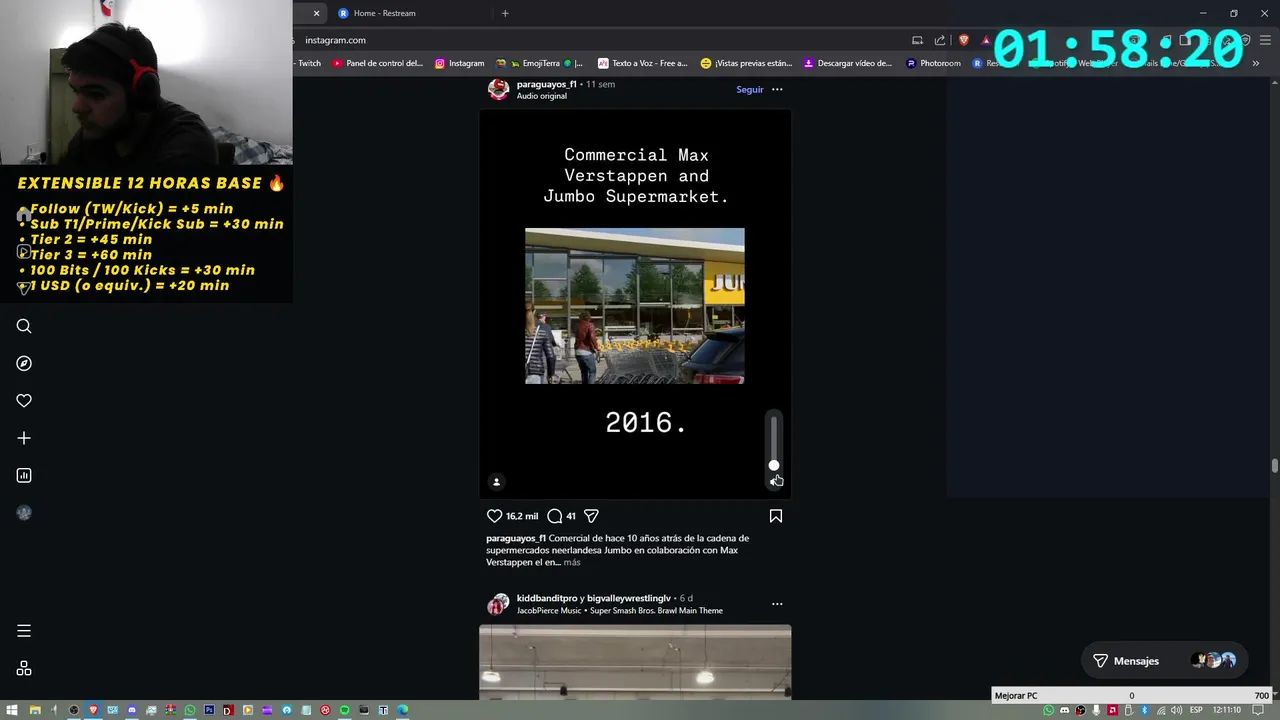Click kiddbanditpro post avatar
This screenshot has height=720, width=1280.
pyautogui.click(x=498, y=604)
